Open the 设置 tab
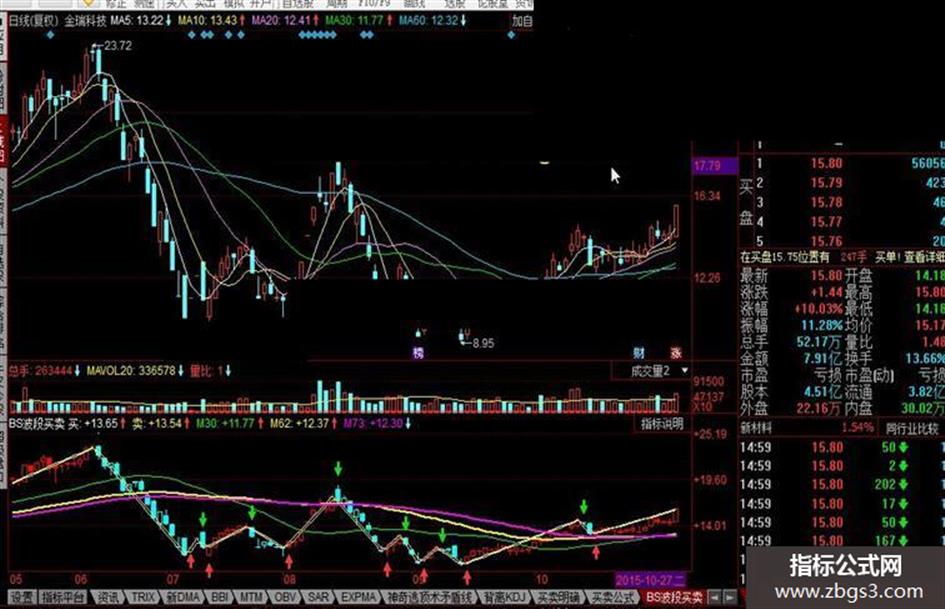Image resolution: width=945 pixels, height=609 pixels. click(x=22, y=598)
